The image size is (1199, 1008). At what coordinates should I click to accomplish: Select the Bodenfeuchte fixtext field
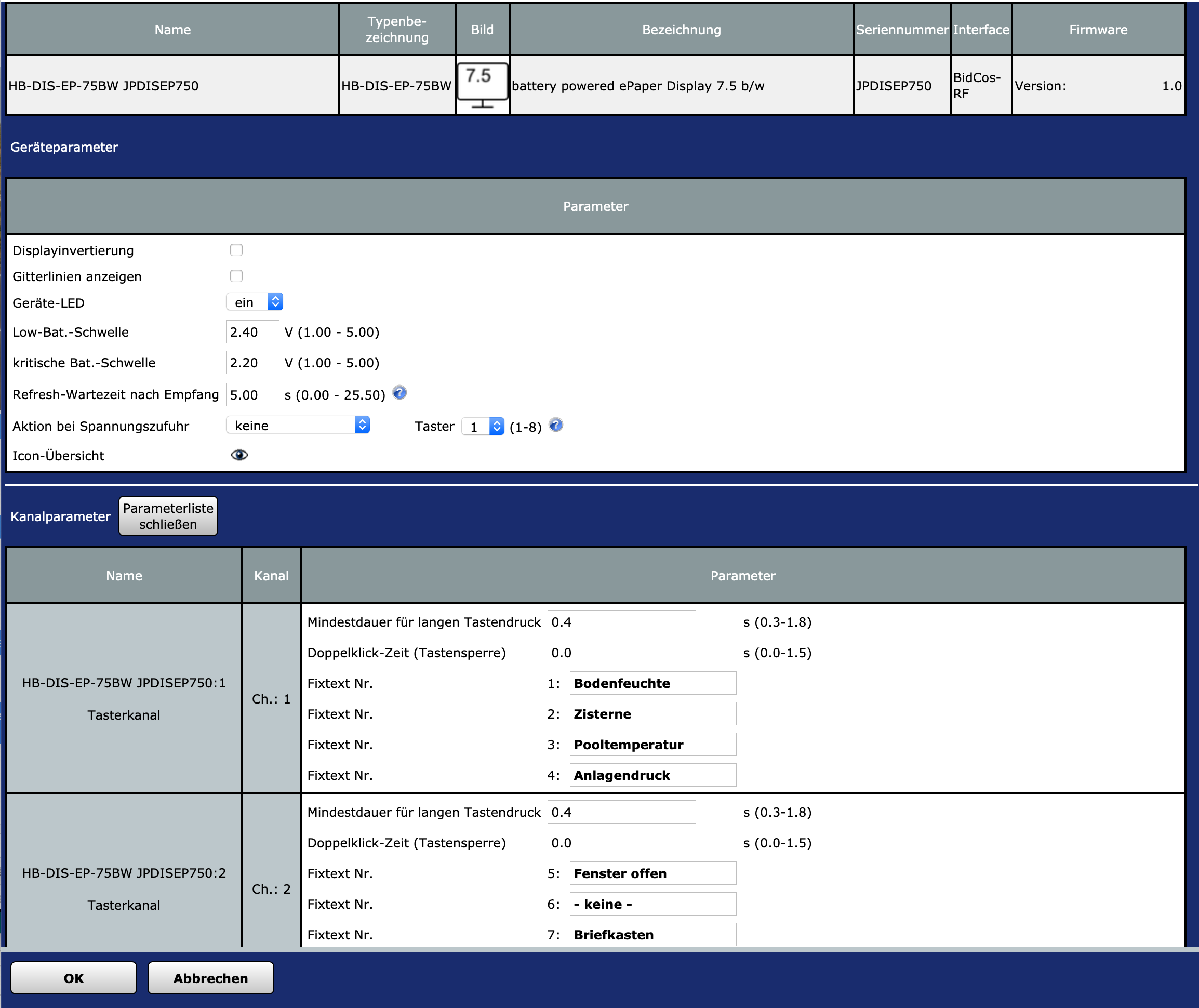(652, 683)
